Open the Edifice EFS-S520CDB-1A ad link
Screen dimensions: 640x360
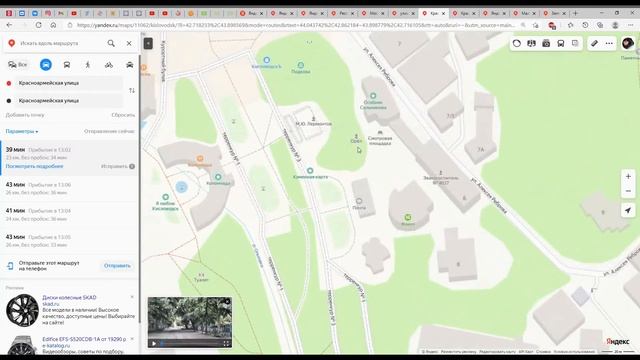(x=84, y=339)
